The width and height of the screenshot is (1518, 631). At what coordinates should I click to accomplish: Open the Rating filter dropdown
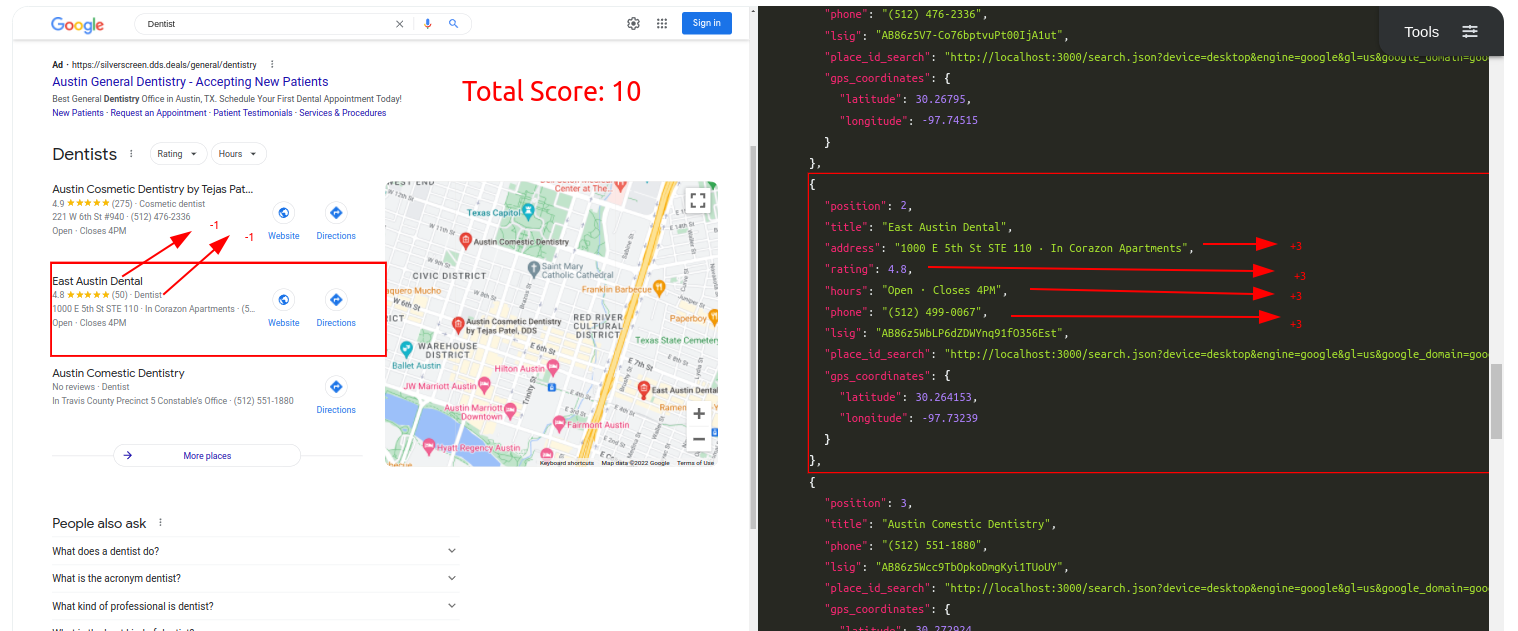pos(179,154)
